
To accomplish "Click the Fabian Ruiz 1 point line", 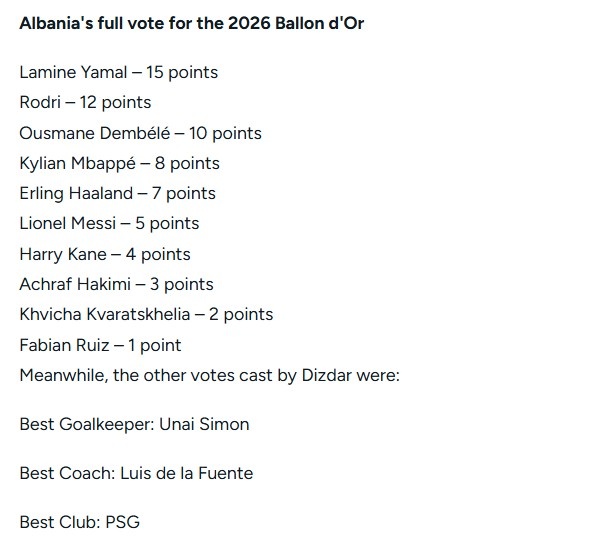I will click(100, 345).
